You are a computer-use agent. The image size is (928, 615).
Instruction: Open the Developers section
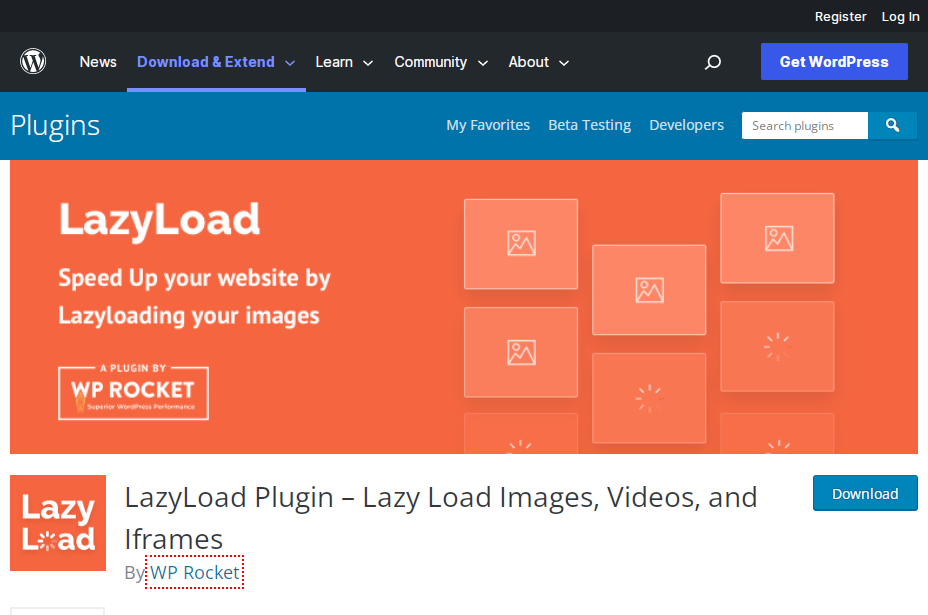(686, 125)
